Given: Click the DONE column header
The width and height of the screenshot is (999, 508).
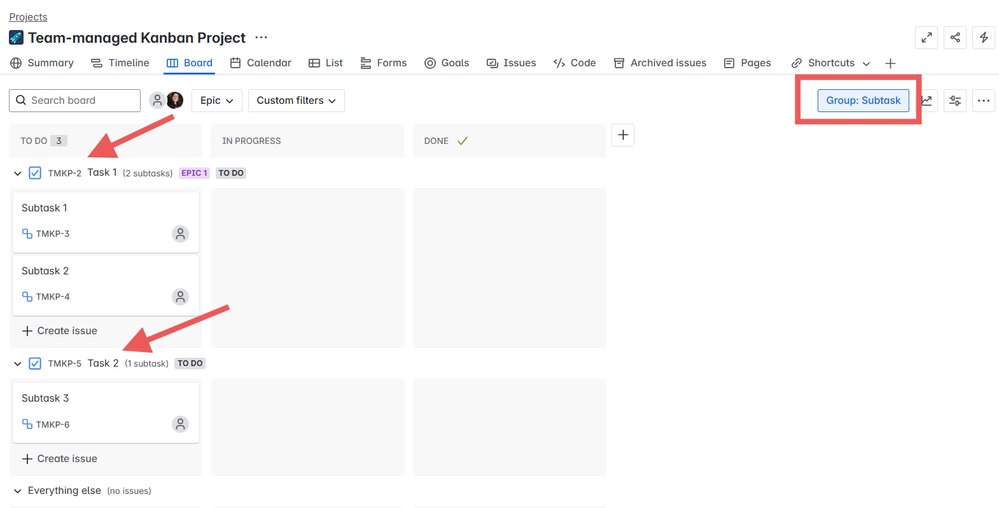Looking at the screenshot, I should [x=509, y=141].
